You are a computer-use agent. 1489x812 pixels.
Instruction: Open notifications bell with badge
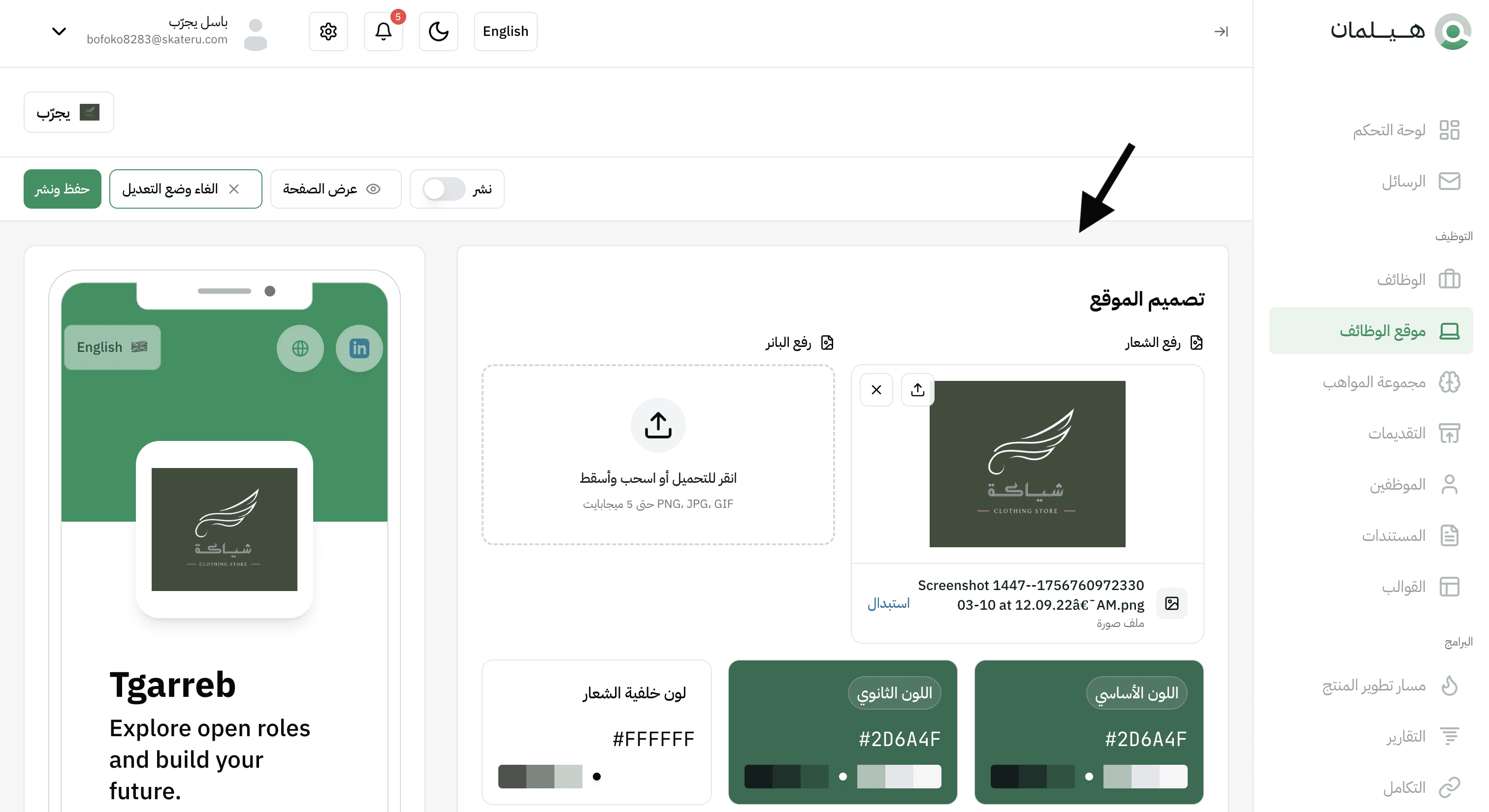coord(383,31)
